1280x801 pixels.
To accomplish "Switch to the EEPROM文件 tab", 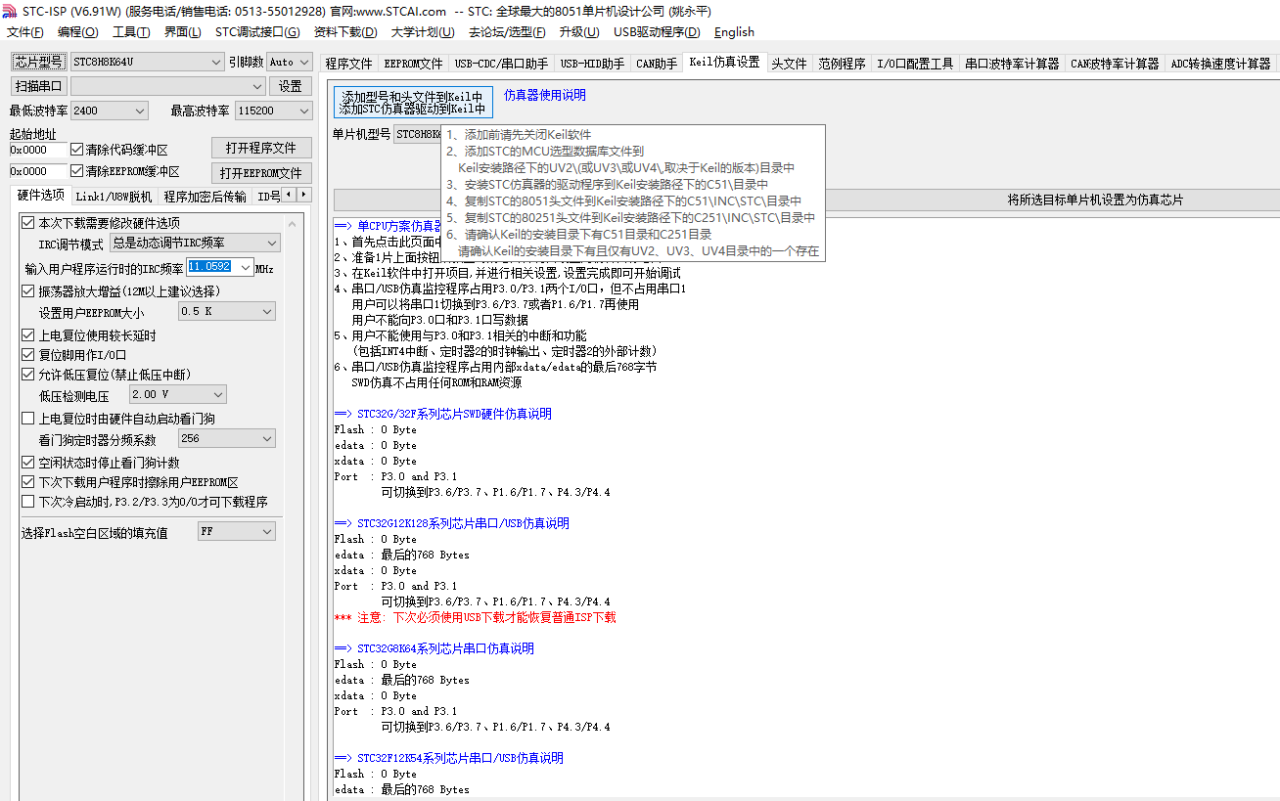I will click(415, 62).
